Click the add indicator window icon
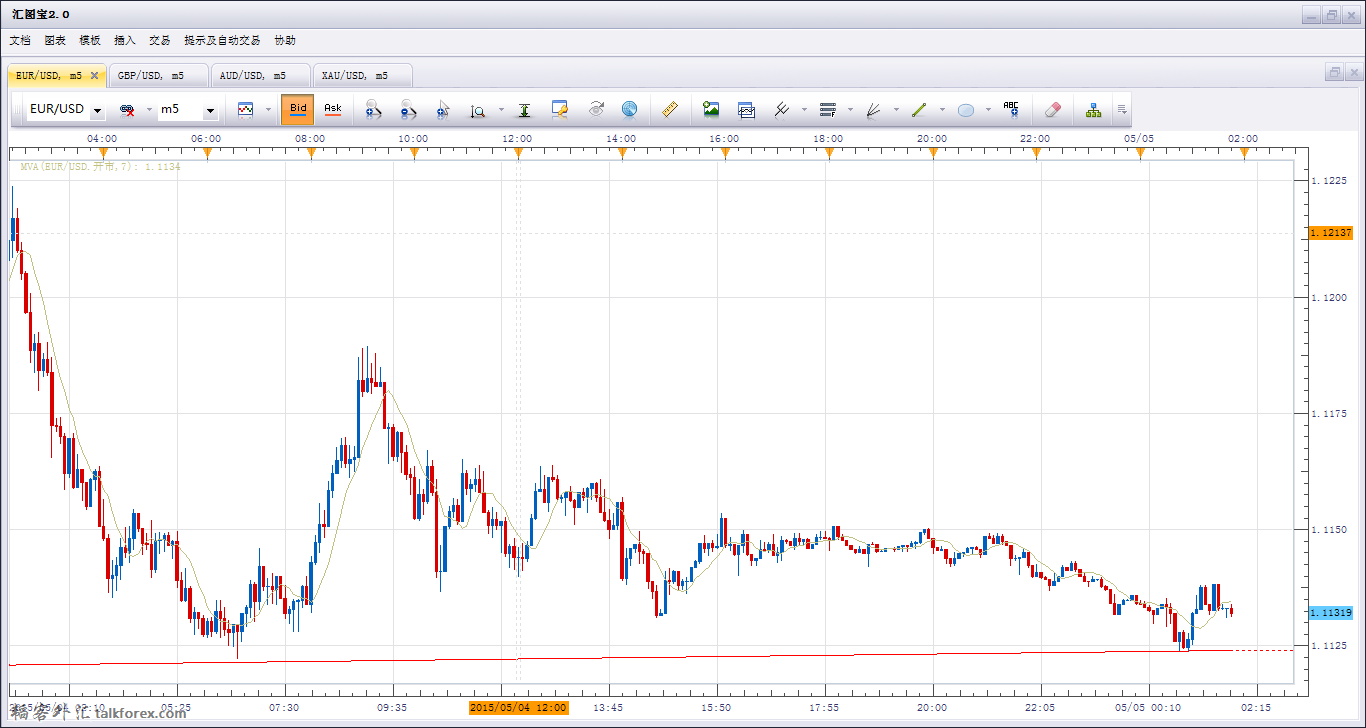Screen dimensions: 1366x728 tap(746, 109)
